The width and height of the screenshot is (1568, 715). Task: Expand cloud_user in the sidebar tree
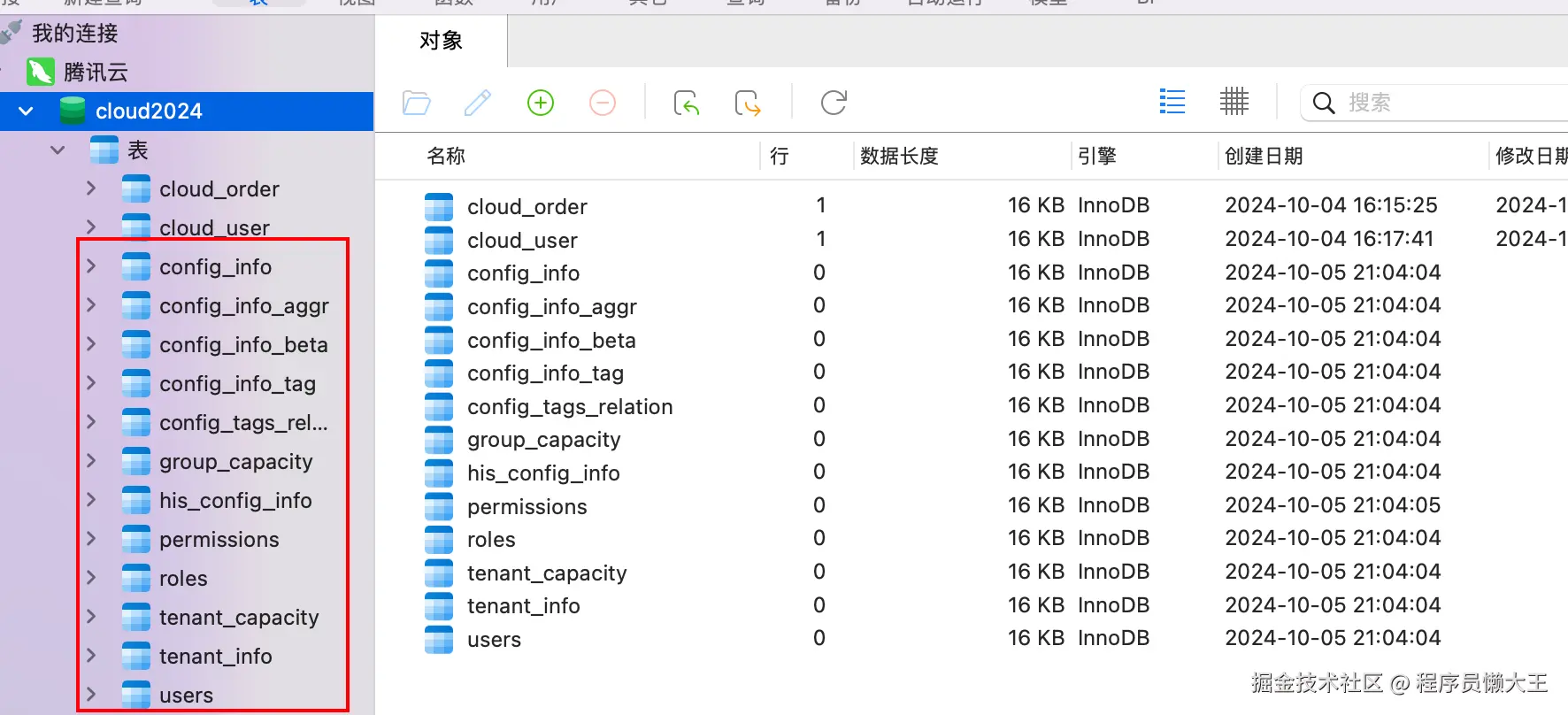coord(91,227)
